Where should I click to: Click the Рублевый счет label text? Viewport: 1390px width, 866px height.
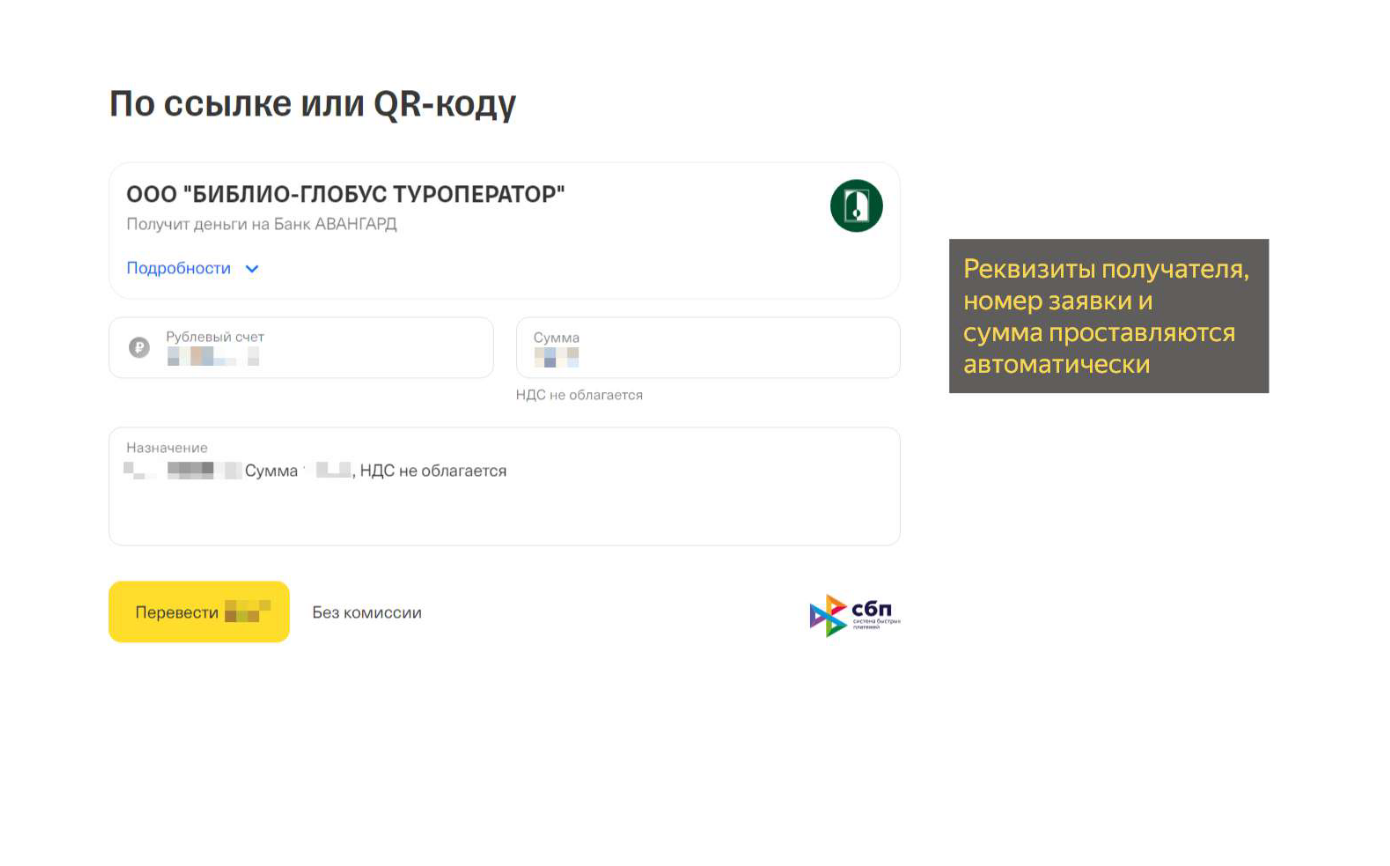click(x=215, y=337)
